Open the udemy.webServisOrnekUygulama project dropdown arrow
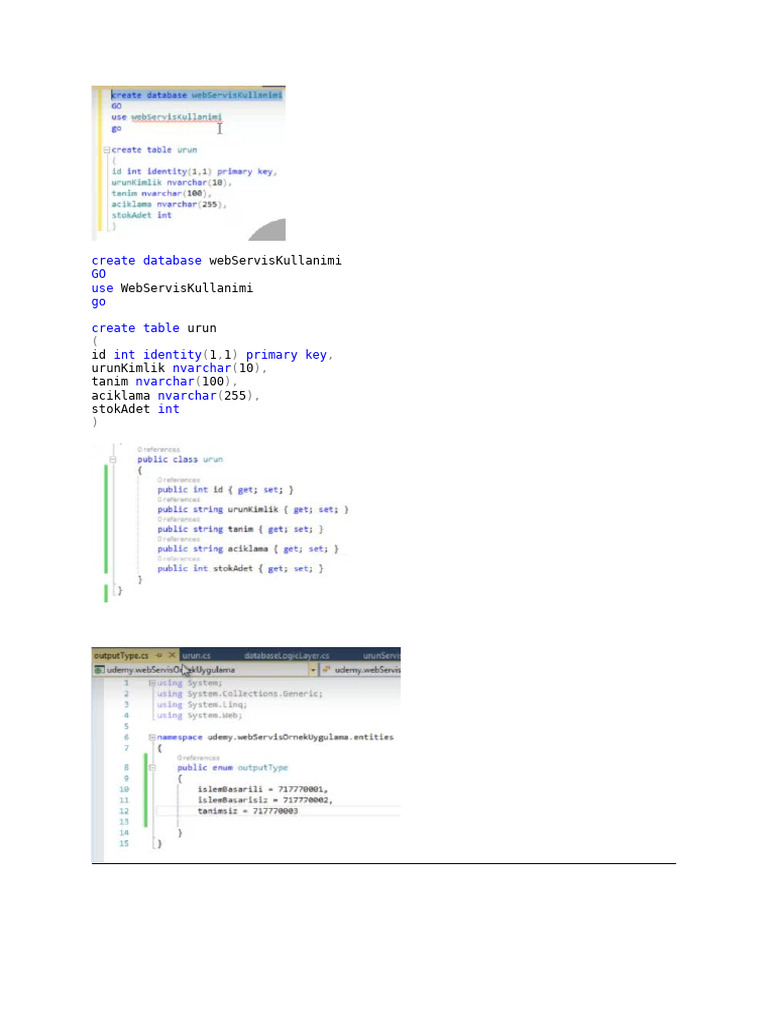This screenshot has width=768, height=1024. point(313,670)
